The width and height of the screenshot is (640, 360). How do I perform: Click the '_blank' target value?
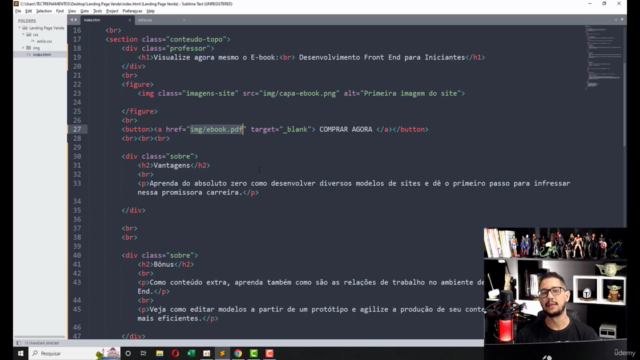coord(295,129)
